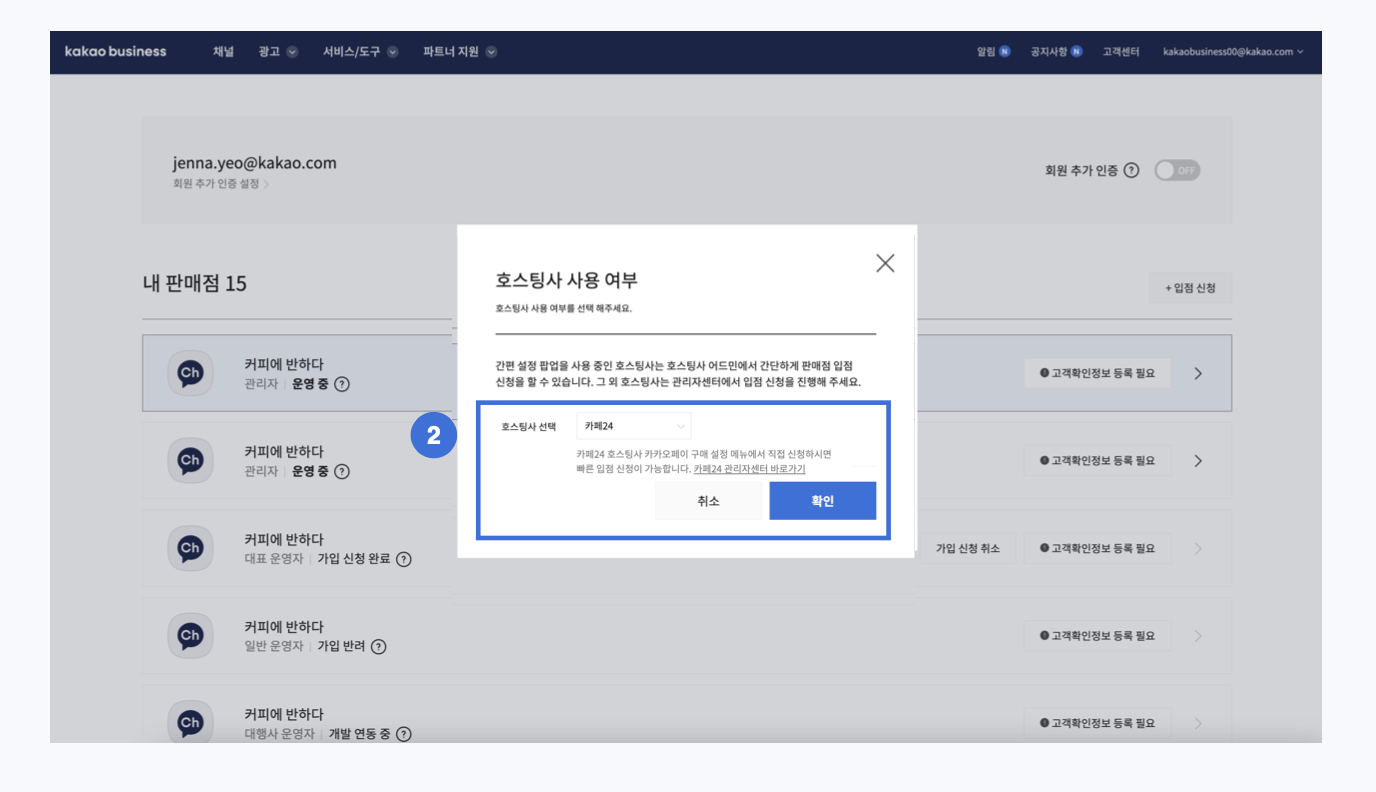Open the 호스팅사 선택 카페24 dropdown
This screenshot has width=1376, height=792.
point(634,426)
